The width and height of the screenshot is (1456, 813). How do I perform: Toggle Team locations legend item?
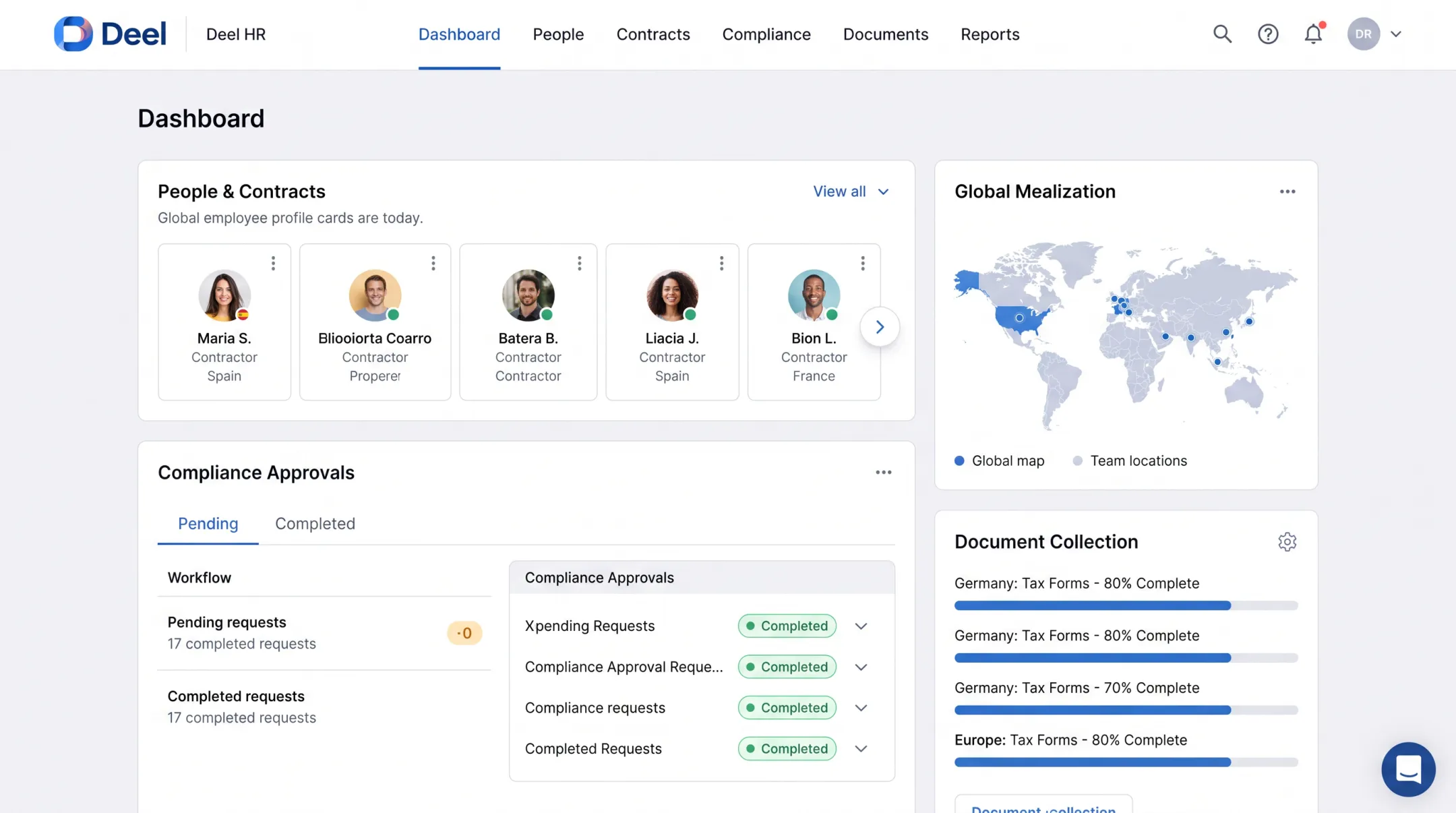click(1130, 460)
